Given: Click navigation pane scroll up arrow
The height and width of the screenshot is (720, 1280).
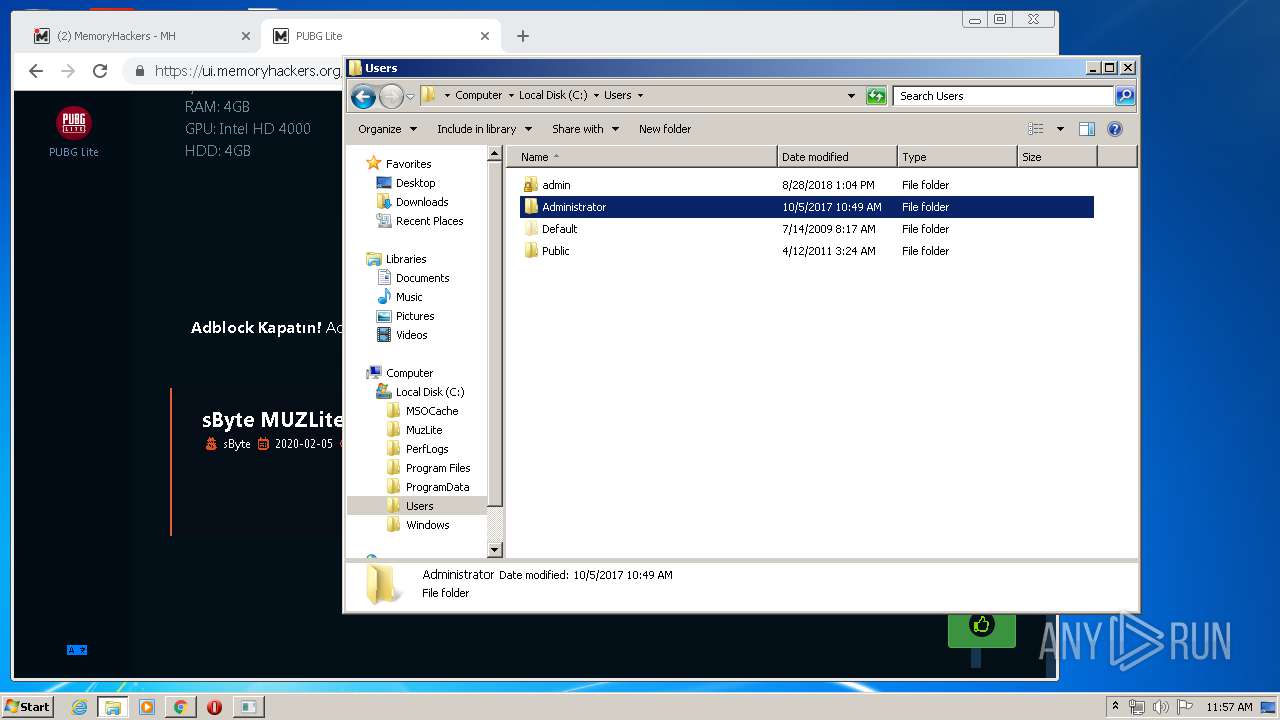Looking at the screenshot, I should 494,154.
